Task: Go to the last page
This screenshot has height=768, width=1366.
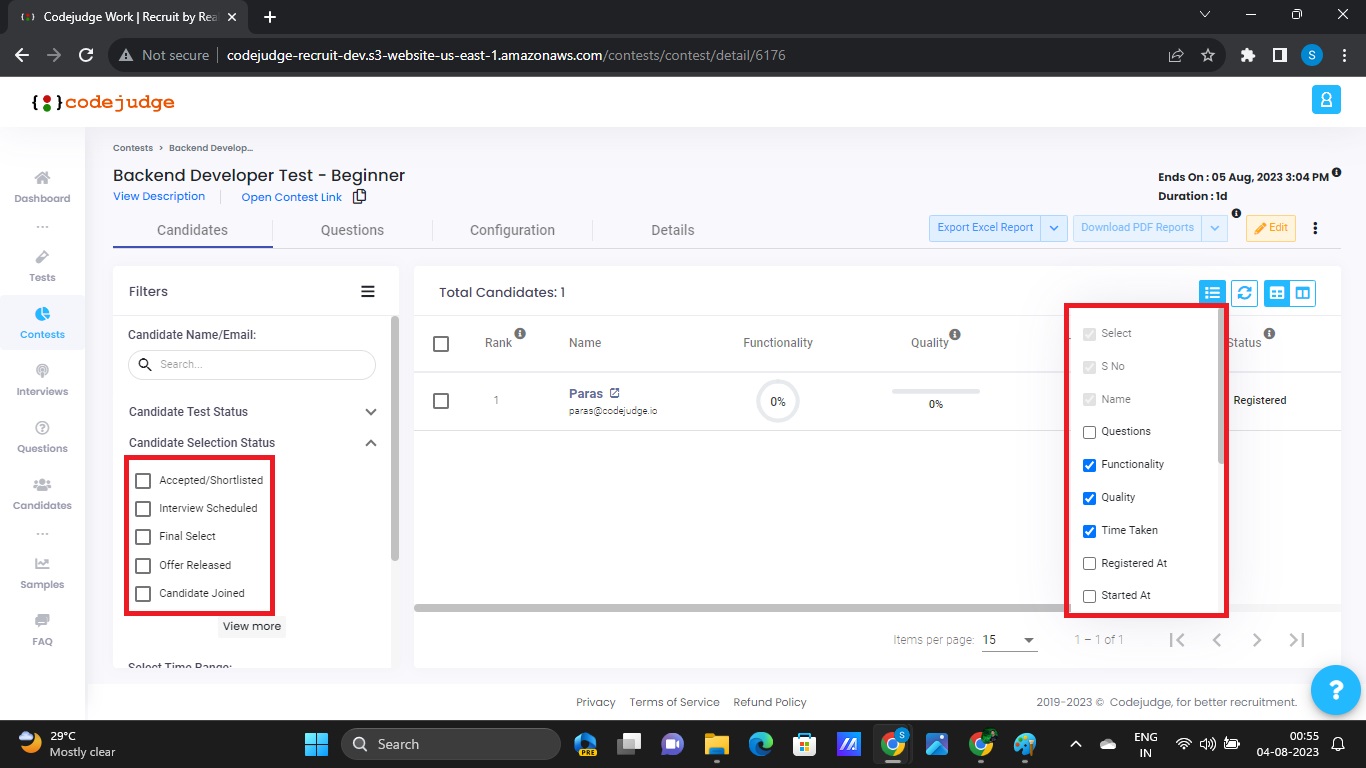Action: coord(1297,640)
